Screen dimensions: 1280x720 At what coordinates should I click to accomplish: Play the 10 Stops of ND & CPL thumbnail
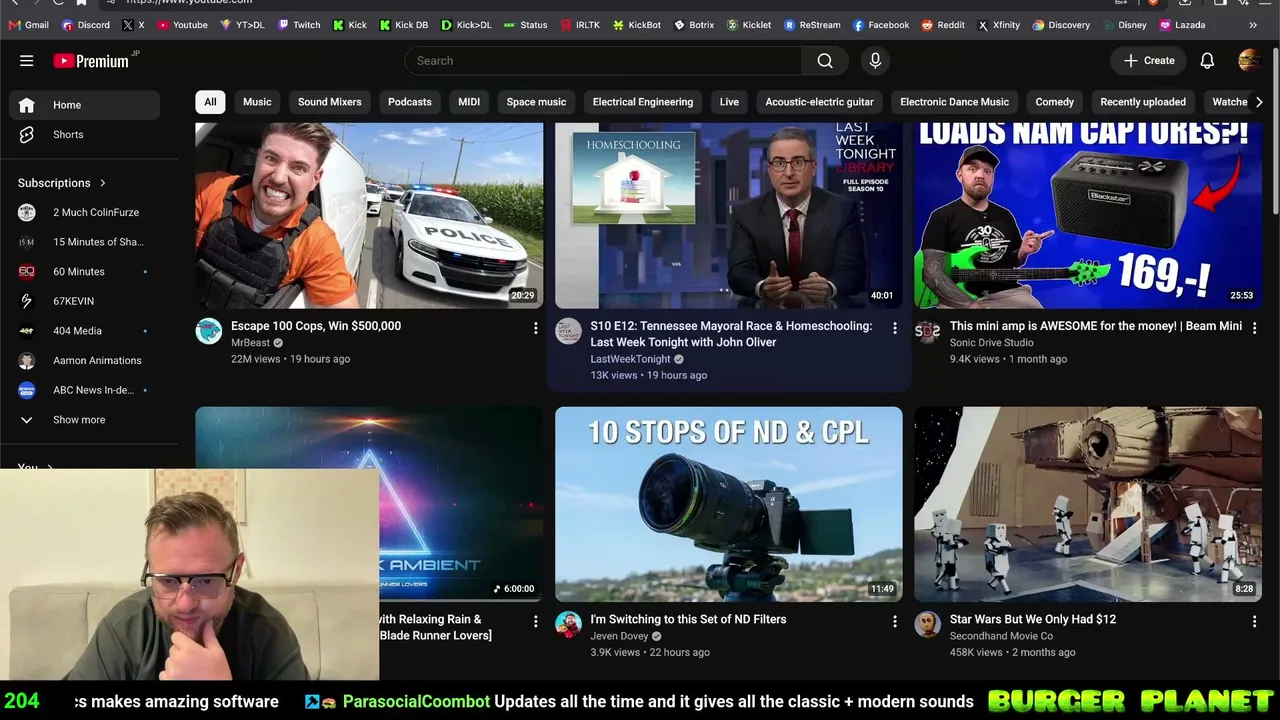coord(729,504)
